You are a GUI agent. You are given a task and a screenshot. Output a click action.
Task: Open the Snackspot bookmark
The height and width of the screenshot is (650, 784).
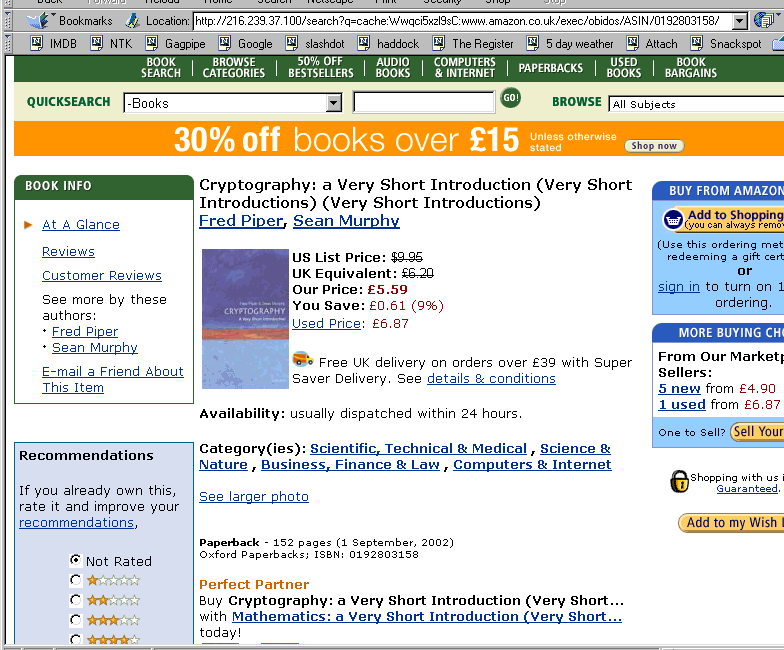tap(726, 44)
